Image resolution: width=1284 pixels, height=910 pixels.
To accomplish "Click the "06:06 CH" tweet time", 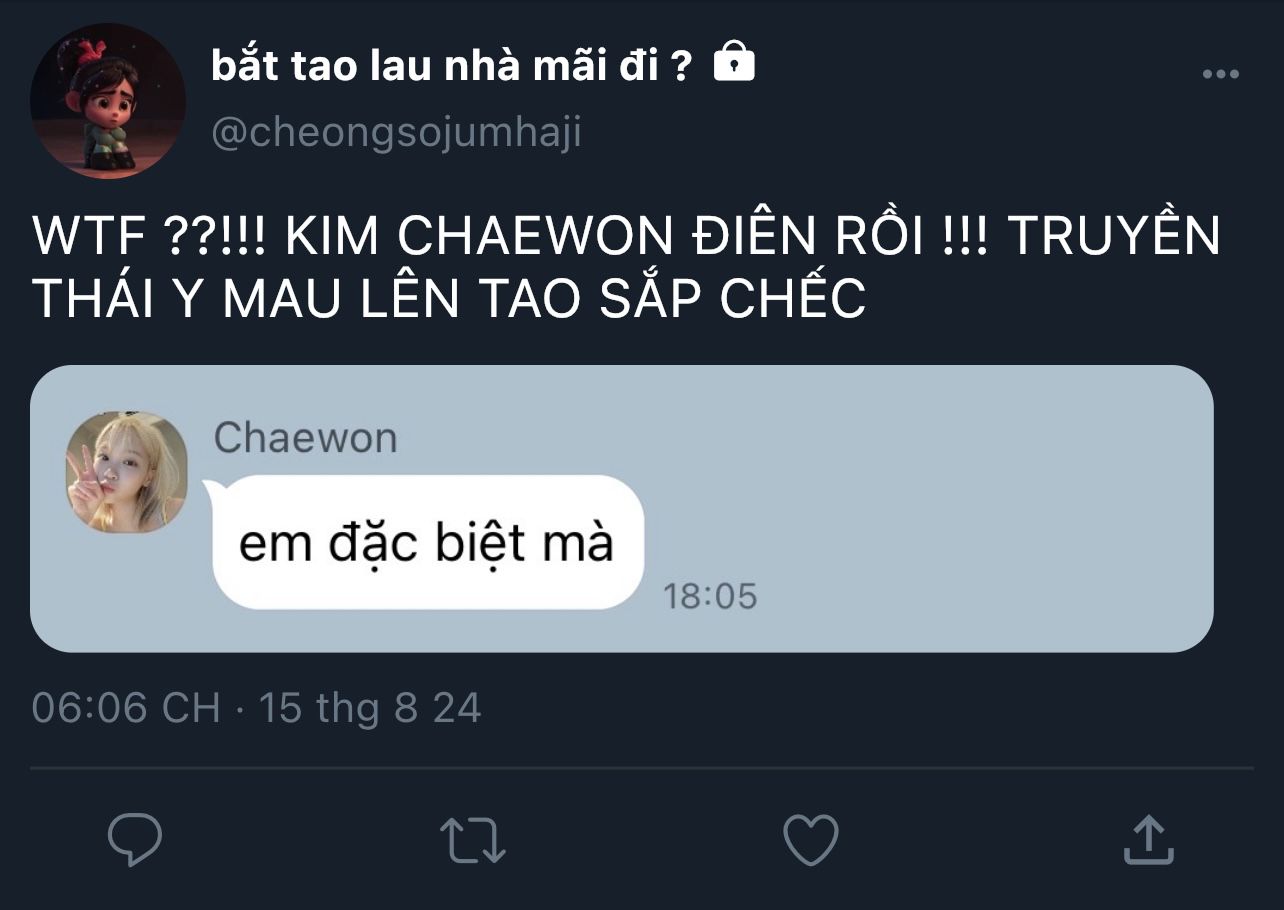I will [x=126, y=708].
